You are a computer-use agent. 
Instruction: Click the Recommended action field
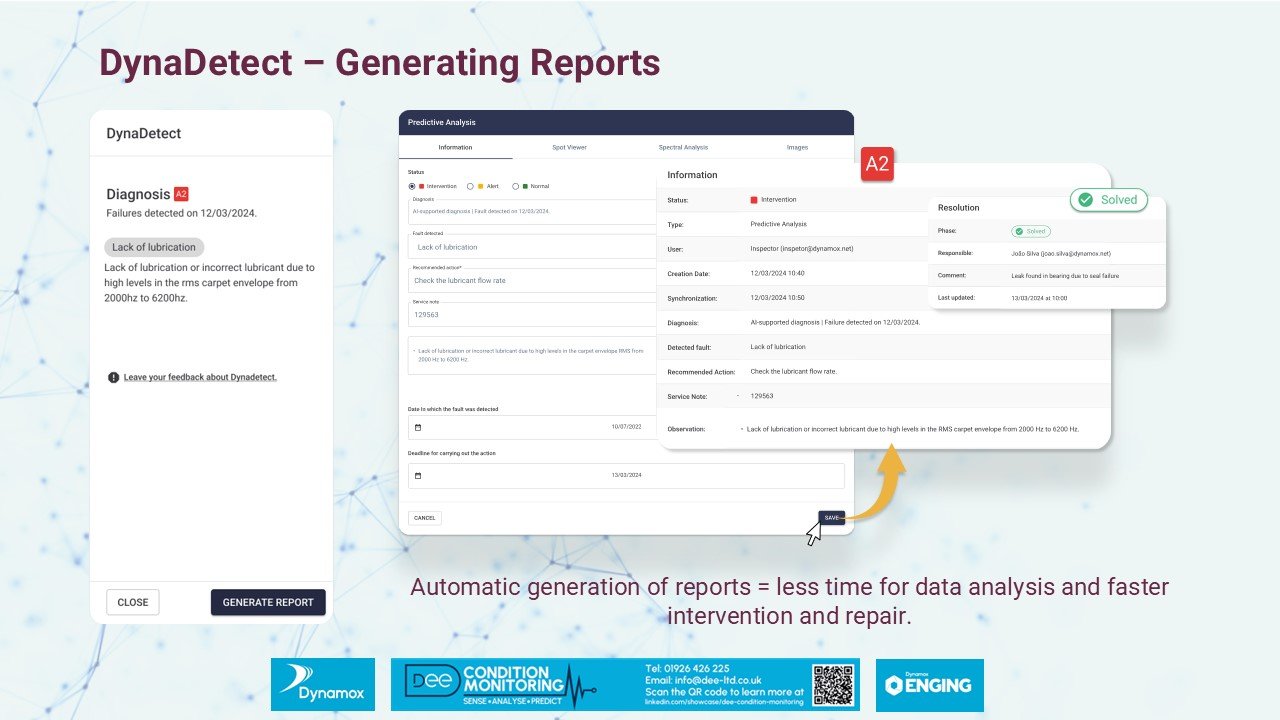tap(532, 280)
